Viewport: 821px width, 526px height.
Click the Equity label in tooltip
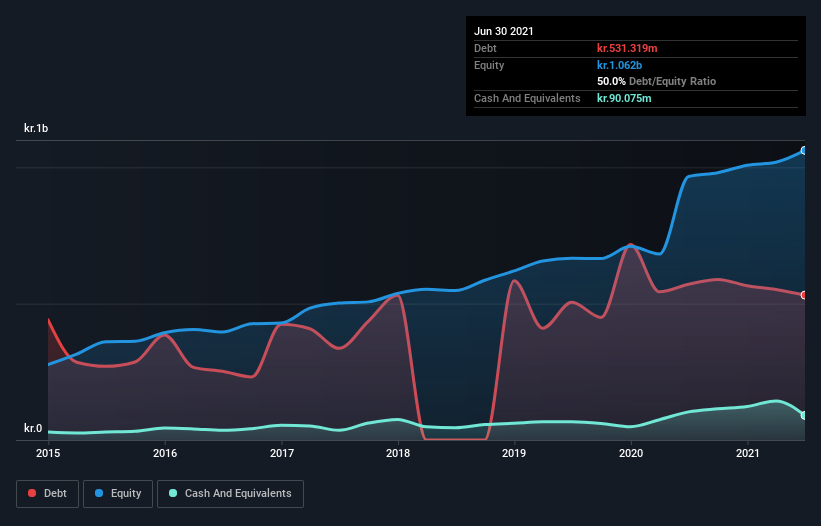[489, 65]
